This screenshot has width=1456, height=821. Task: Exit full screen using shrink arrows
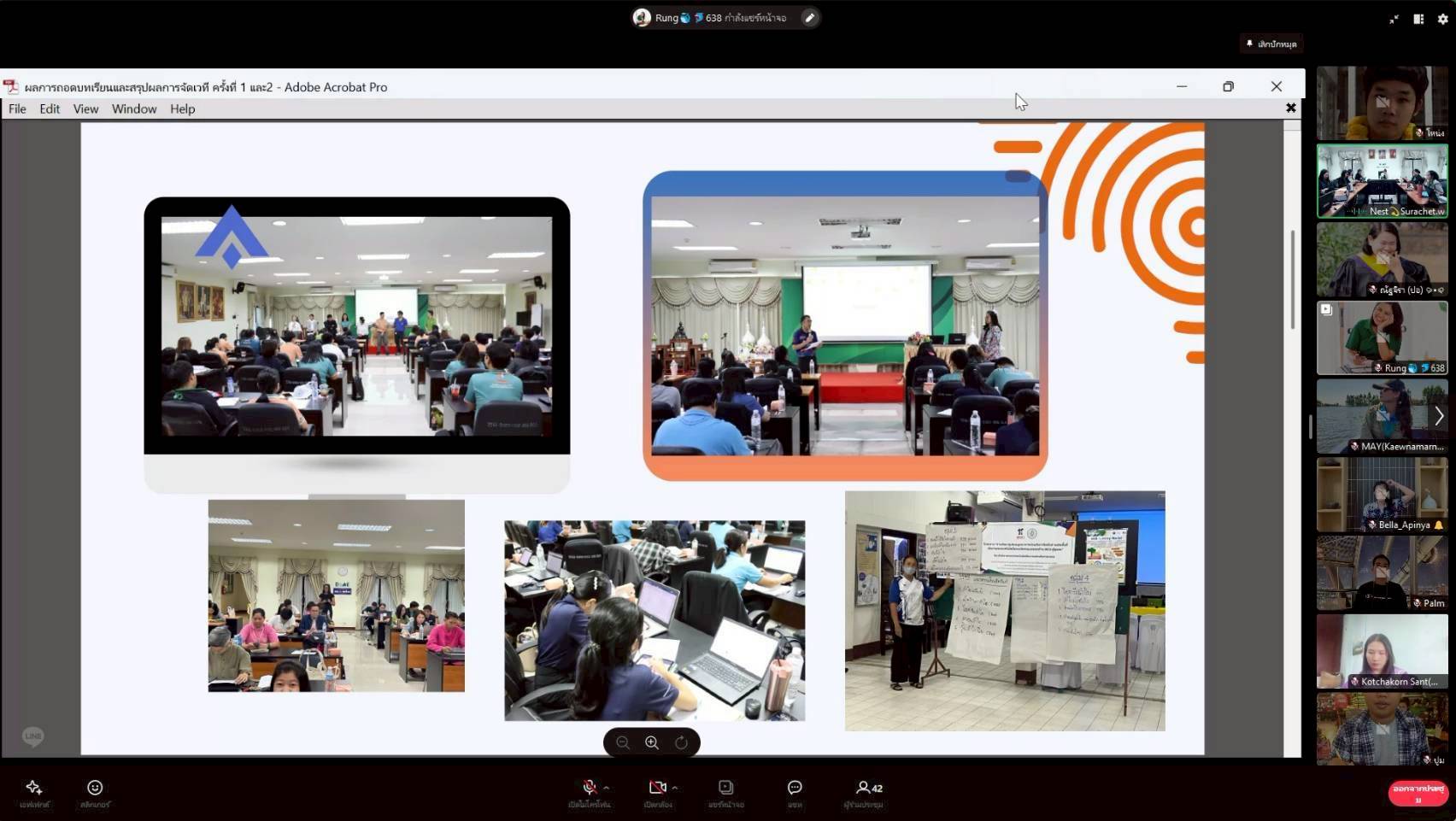pyautogui.click(x=1394, y=19)
